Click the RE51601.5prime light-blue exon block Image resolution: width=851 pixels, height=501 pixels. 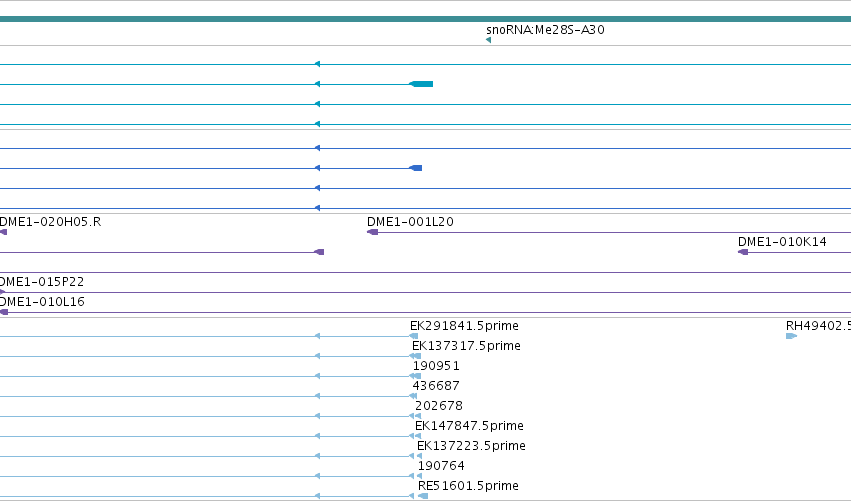coord(423,496)
